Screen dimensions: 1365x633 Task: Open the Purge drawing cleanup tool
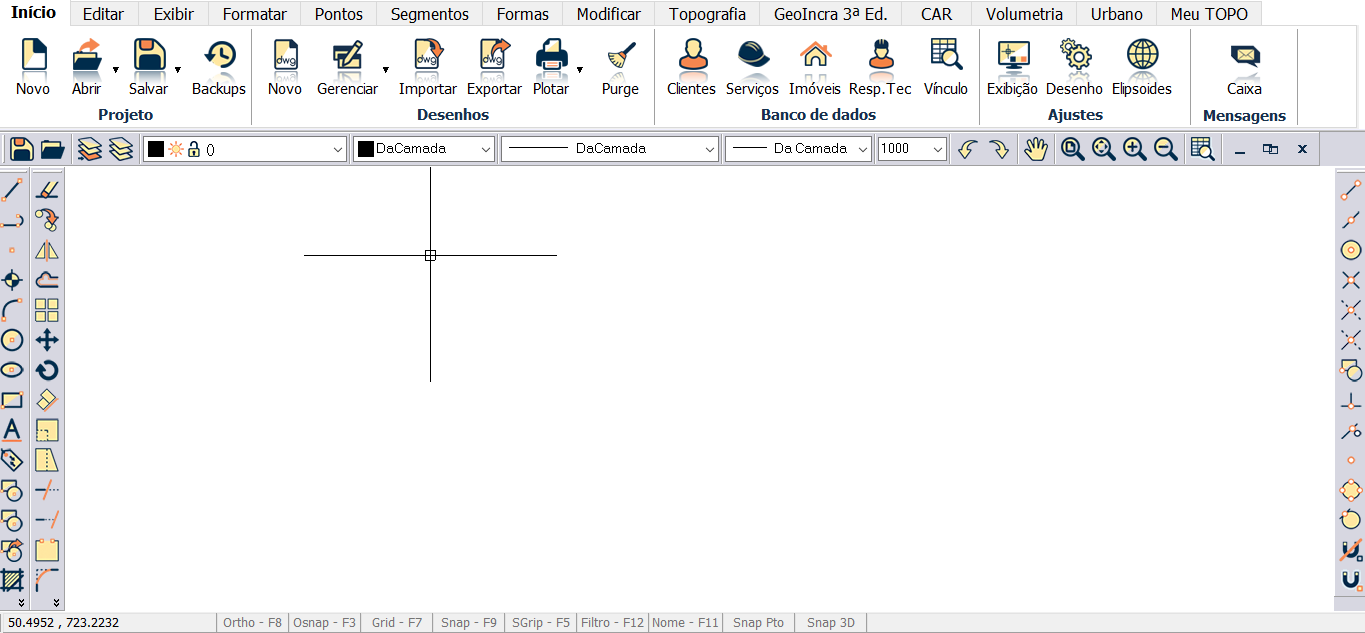(x=620, y=66)
